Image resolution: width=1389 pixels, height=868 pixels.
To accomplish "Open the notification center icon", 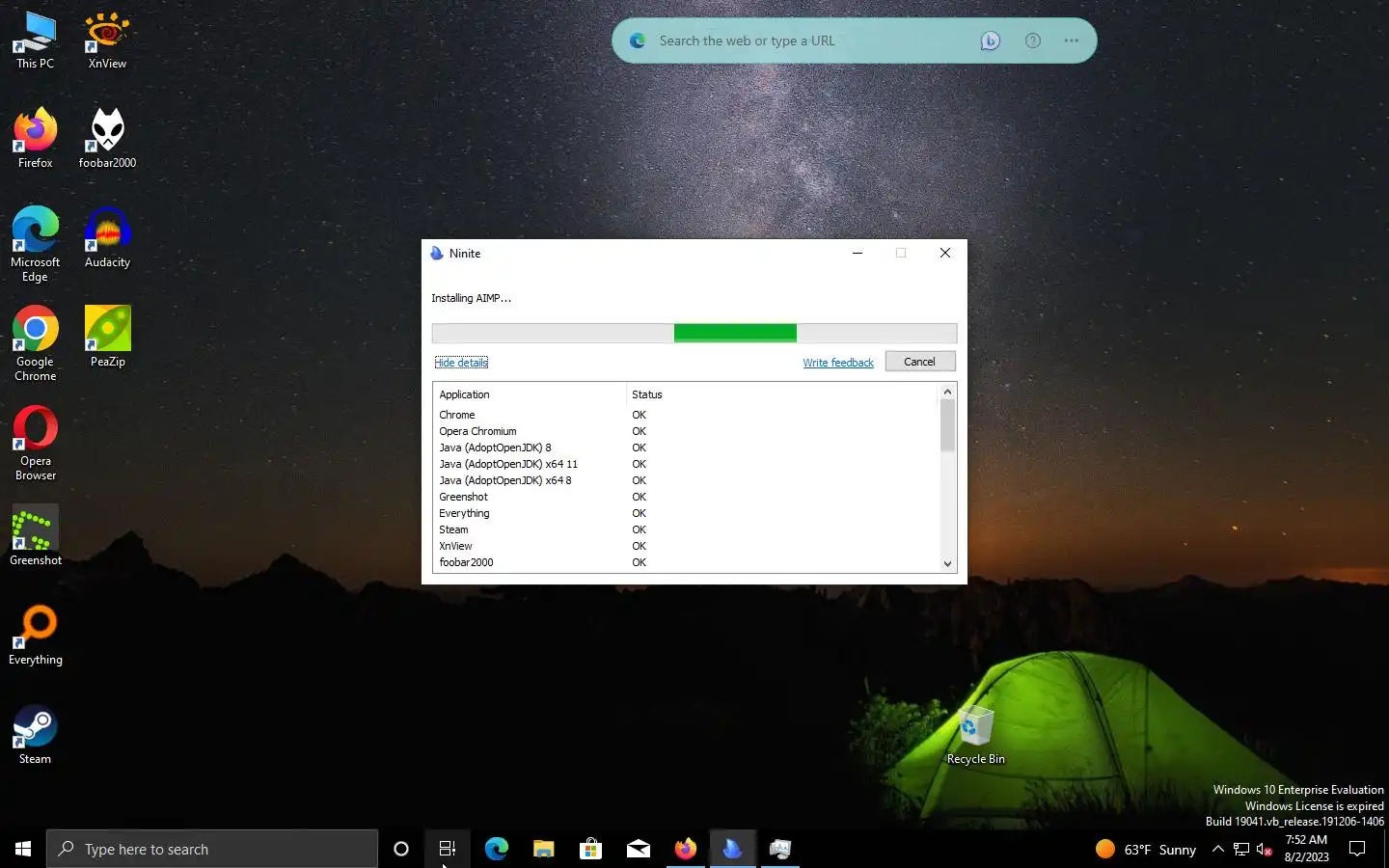I will point(1357,850).
